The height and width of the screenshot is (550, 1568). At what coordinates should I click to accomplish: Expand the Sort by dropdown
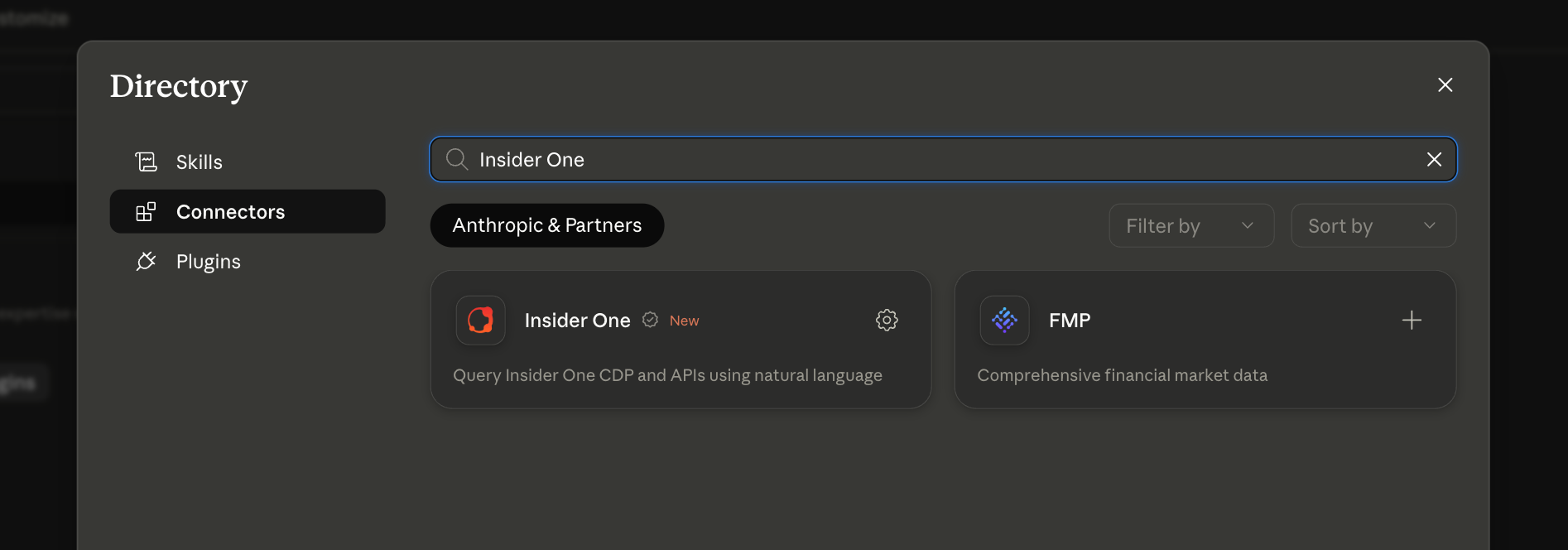click(x=1373, y=225)
